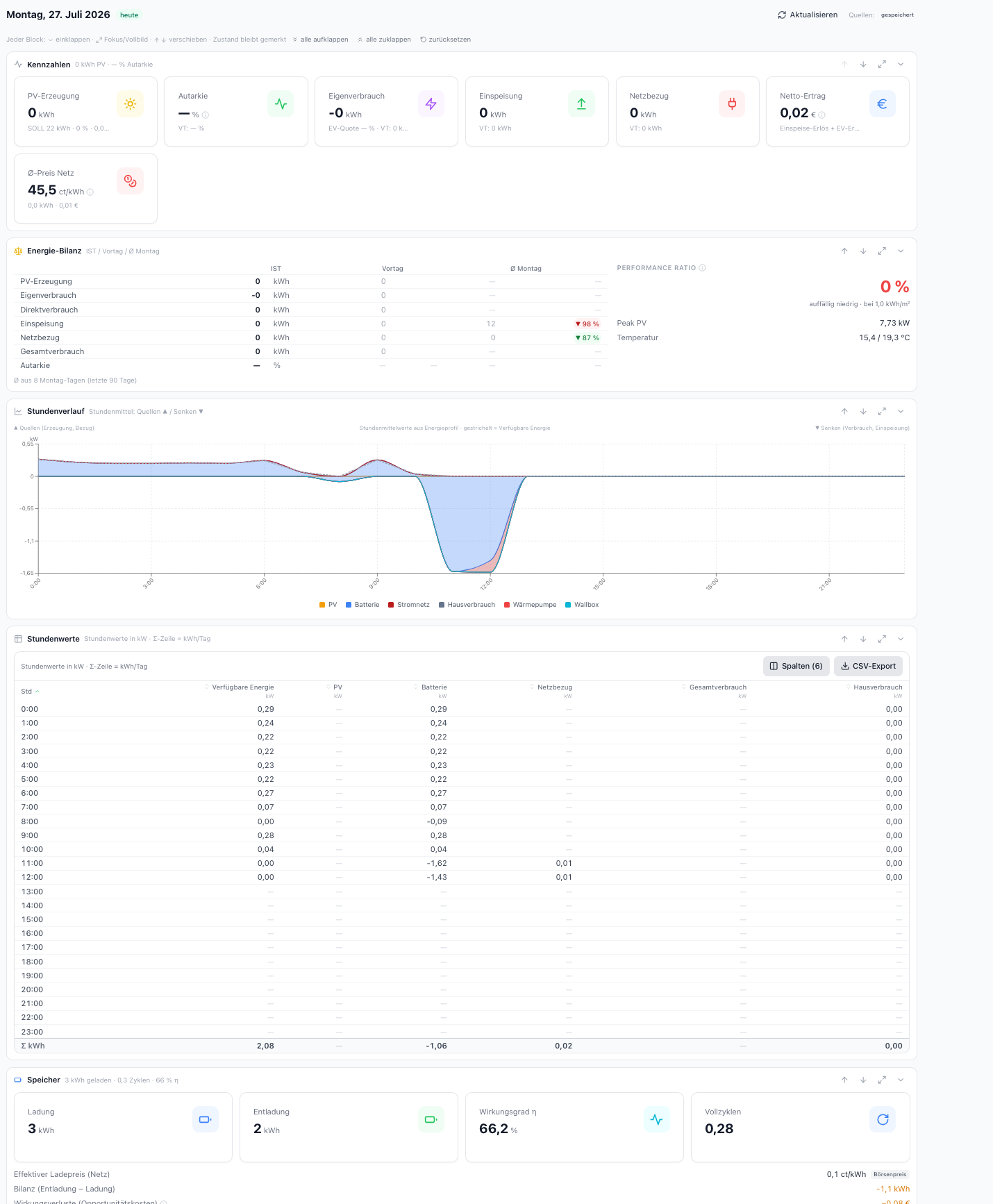This screenshot has height=1204, width=993.
Task: Move the Energie-Bilanz block down
Action: pos(863,251)
